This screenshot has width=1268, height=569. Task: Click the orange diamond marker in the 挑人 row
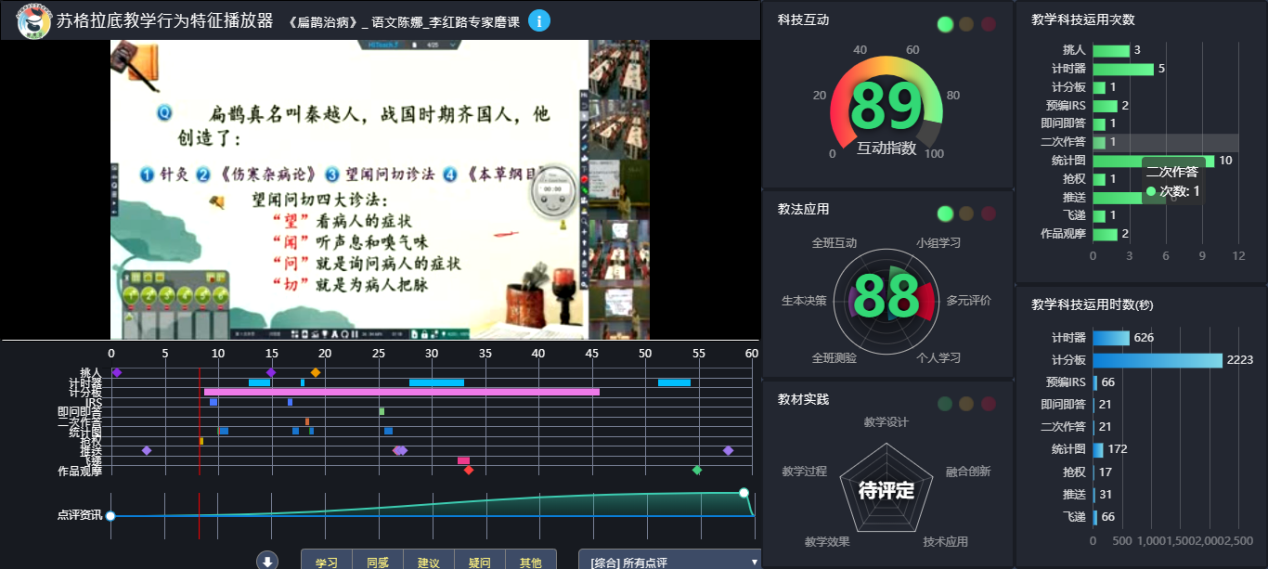tap(315, 373)
